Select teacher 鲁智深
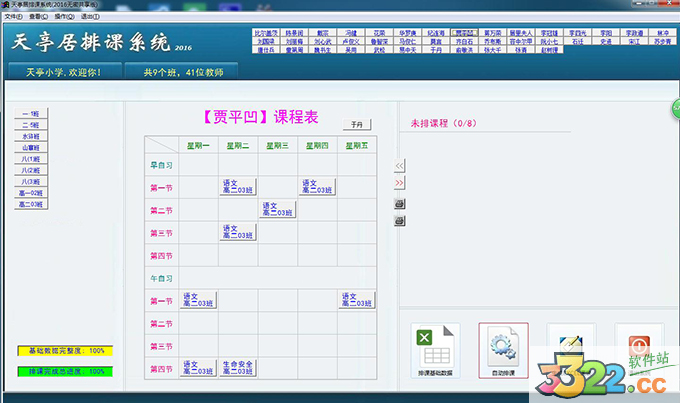This screenshot has height=403, width=680. tap(379, 42)
